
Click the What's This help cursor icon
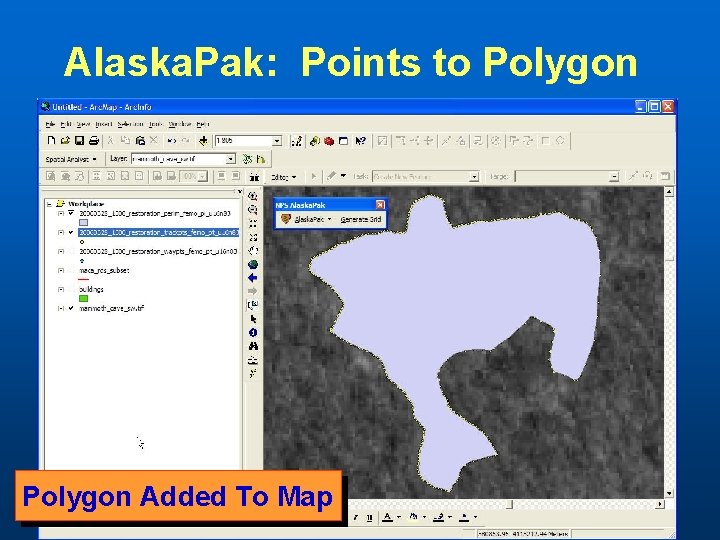360,141
